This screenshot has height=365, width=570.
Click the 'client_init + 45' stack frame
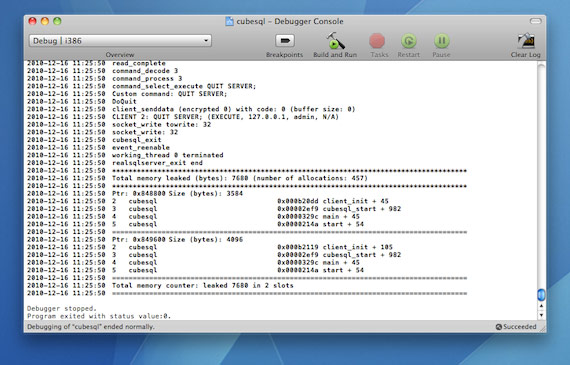point(356,201)
